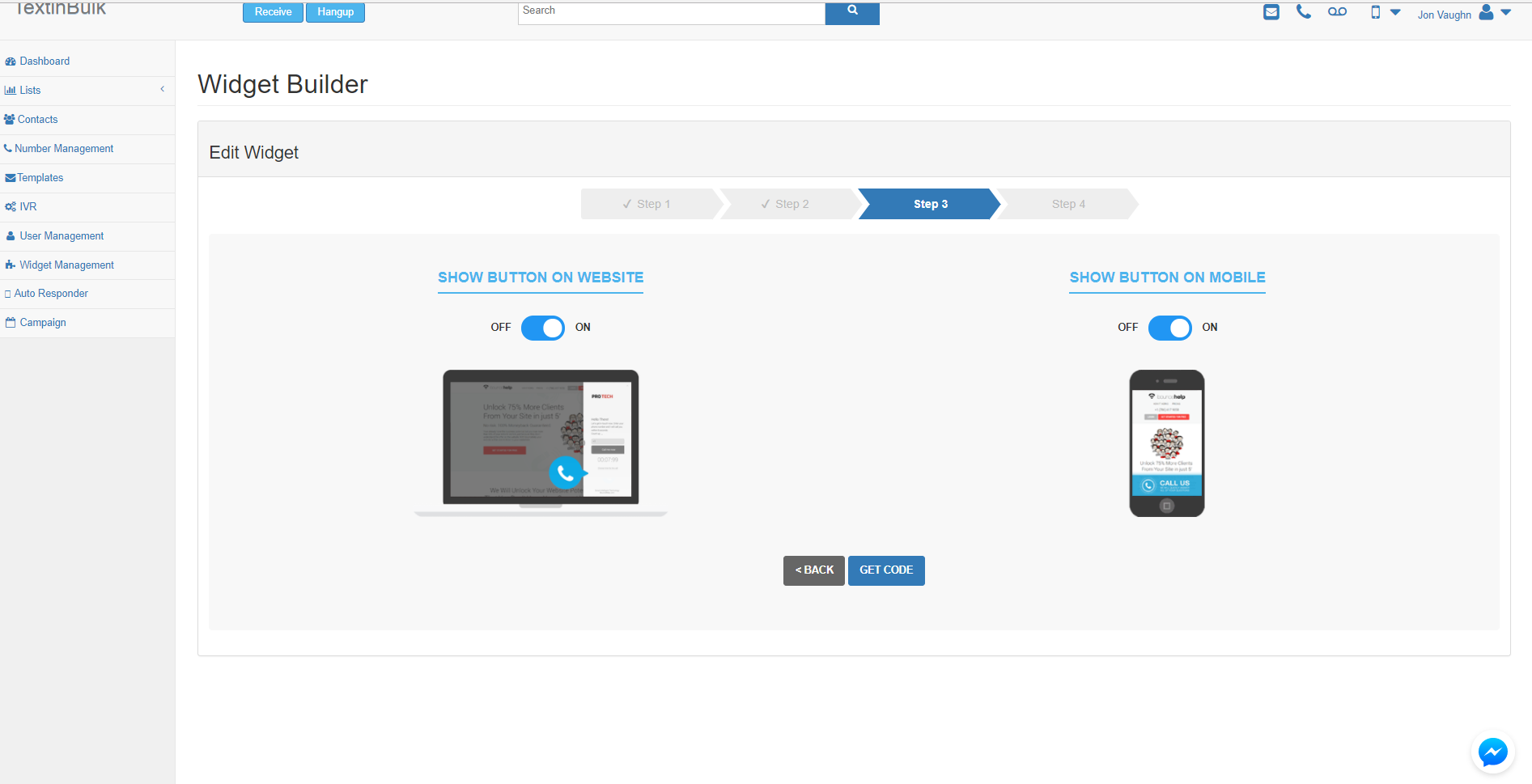Click the user profile avatar icon
The image size is (1532, 784).
[1486, 12]
